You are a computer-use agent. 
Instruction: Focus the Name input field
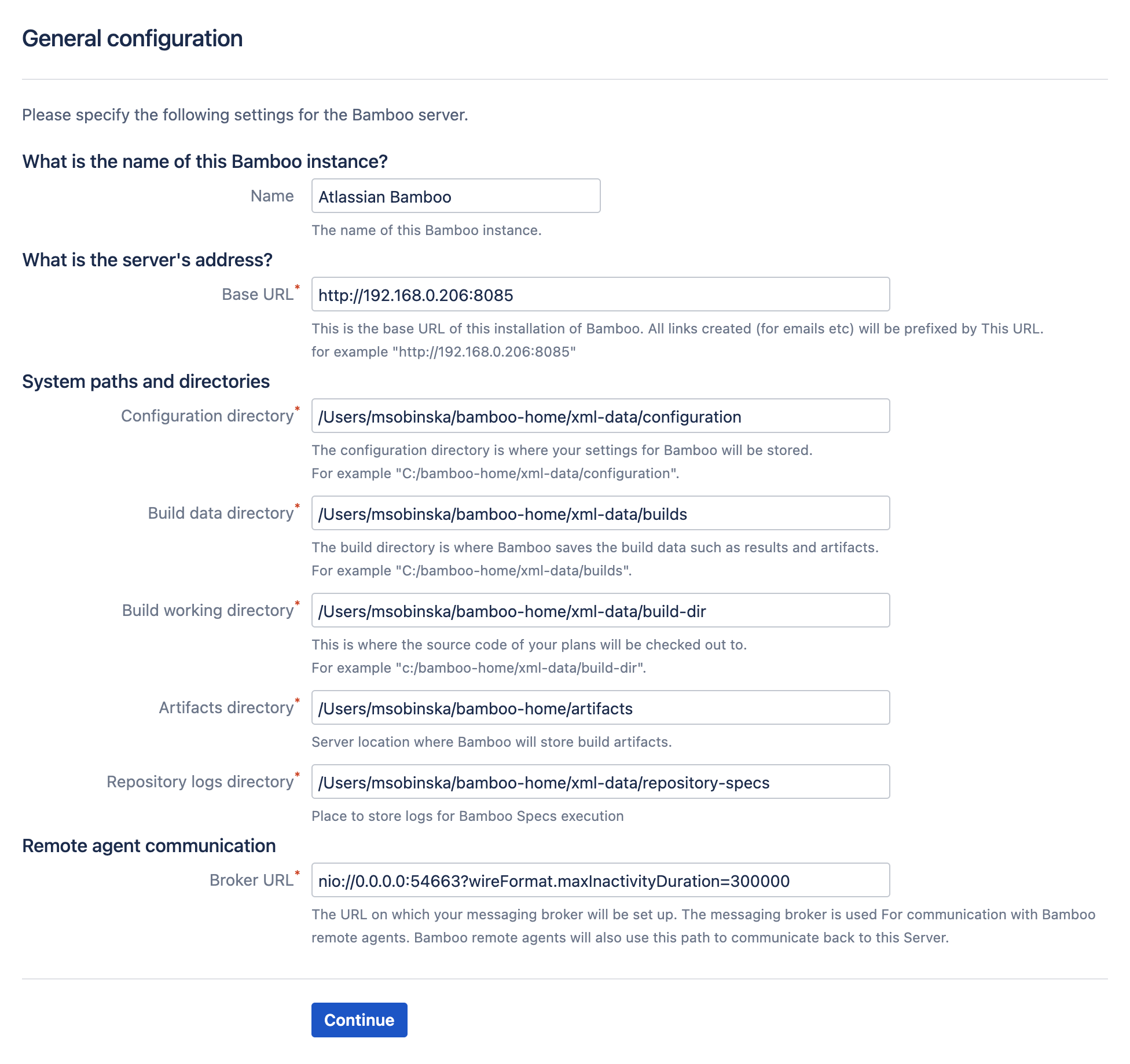(x=456, y=196)
